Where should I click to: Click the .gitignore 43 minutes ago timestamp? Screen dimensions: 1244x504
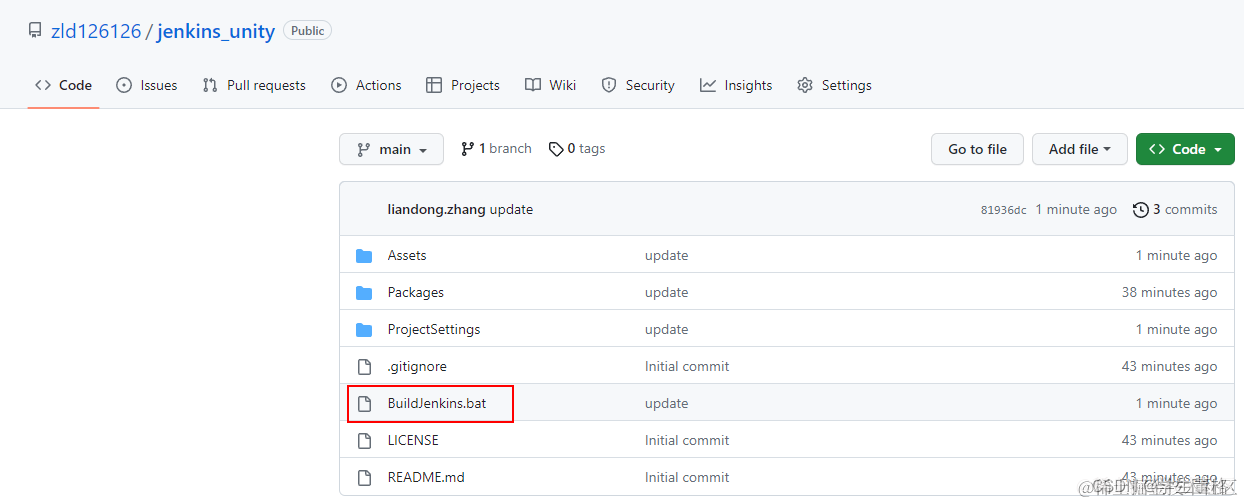(1169, 366)
